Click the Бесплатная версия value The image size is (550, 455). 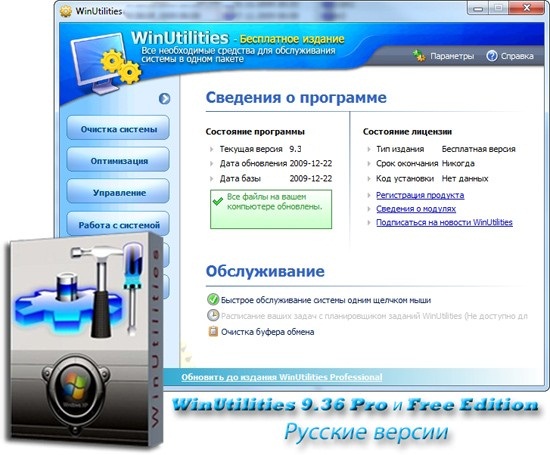point(478,149)
